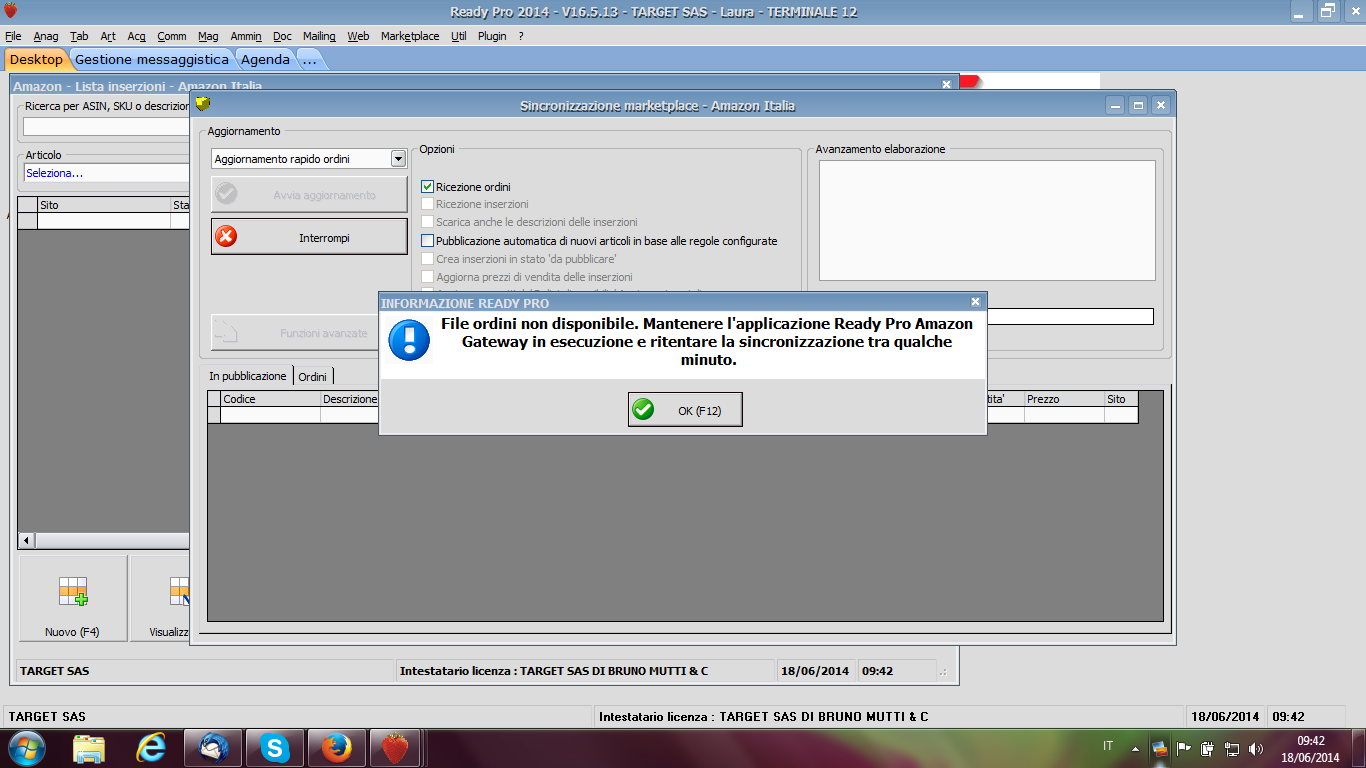This screenshot has height=768, width=1366.
Task: Toggle Scarica anche le descrizioni delle inserzioni
Action: (x=427, y=222)
